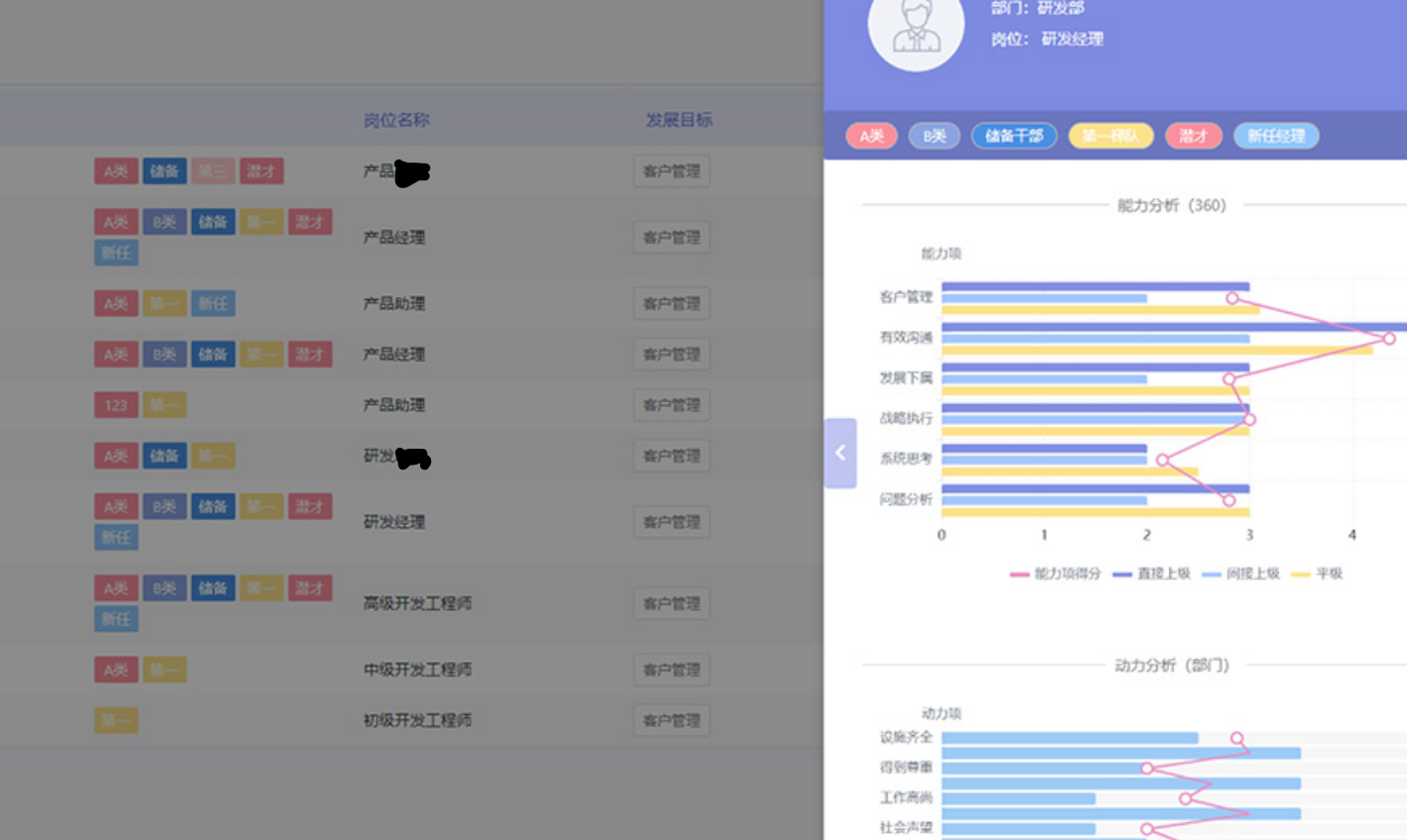Click the 系统思考 chart axis label
The height and width of the screenshot is (840, 1407).
[907, 459]
